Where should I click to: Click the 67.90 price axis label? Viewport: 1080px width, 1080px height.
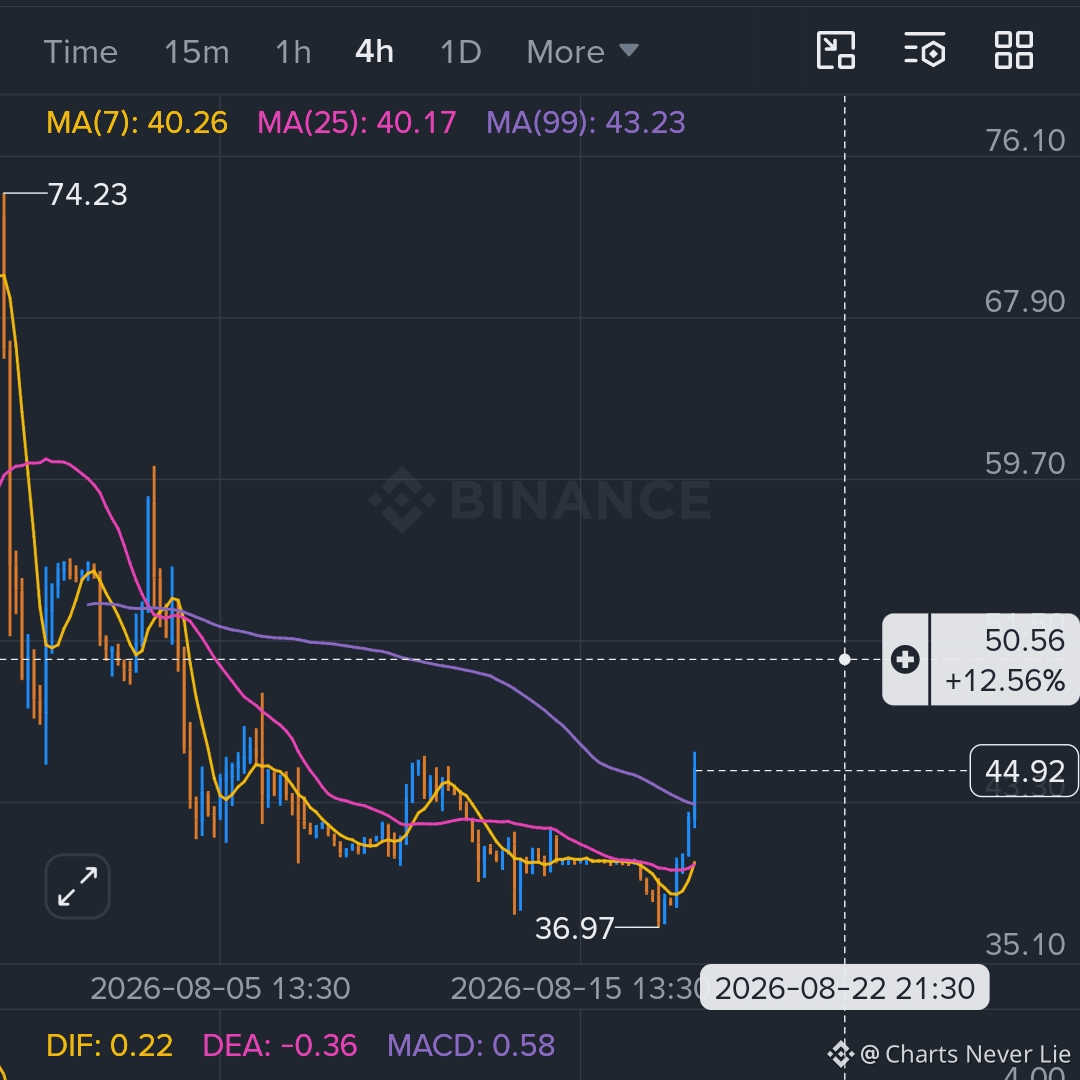coord(1025,302)
